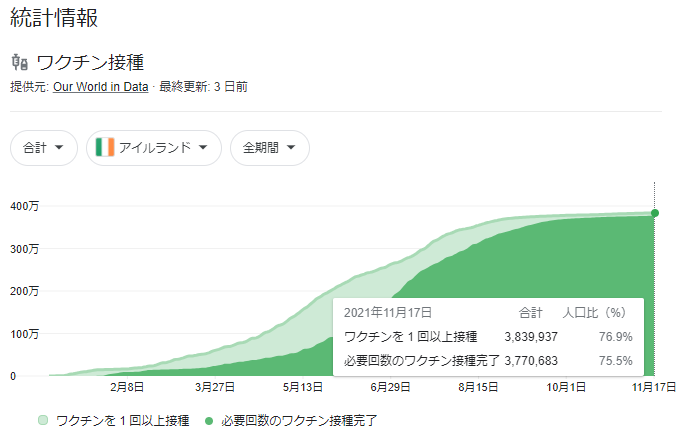Click the ワクチン接種 heading

pyautogui.click(x=90, y=62)
